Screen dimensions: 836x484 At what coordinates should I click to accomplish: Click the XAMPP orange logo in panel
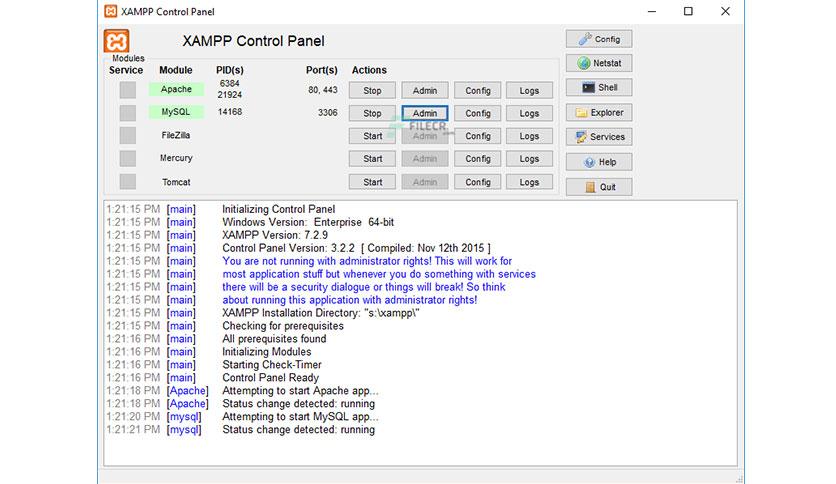click(117, 41)
